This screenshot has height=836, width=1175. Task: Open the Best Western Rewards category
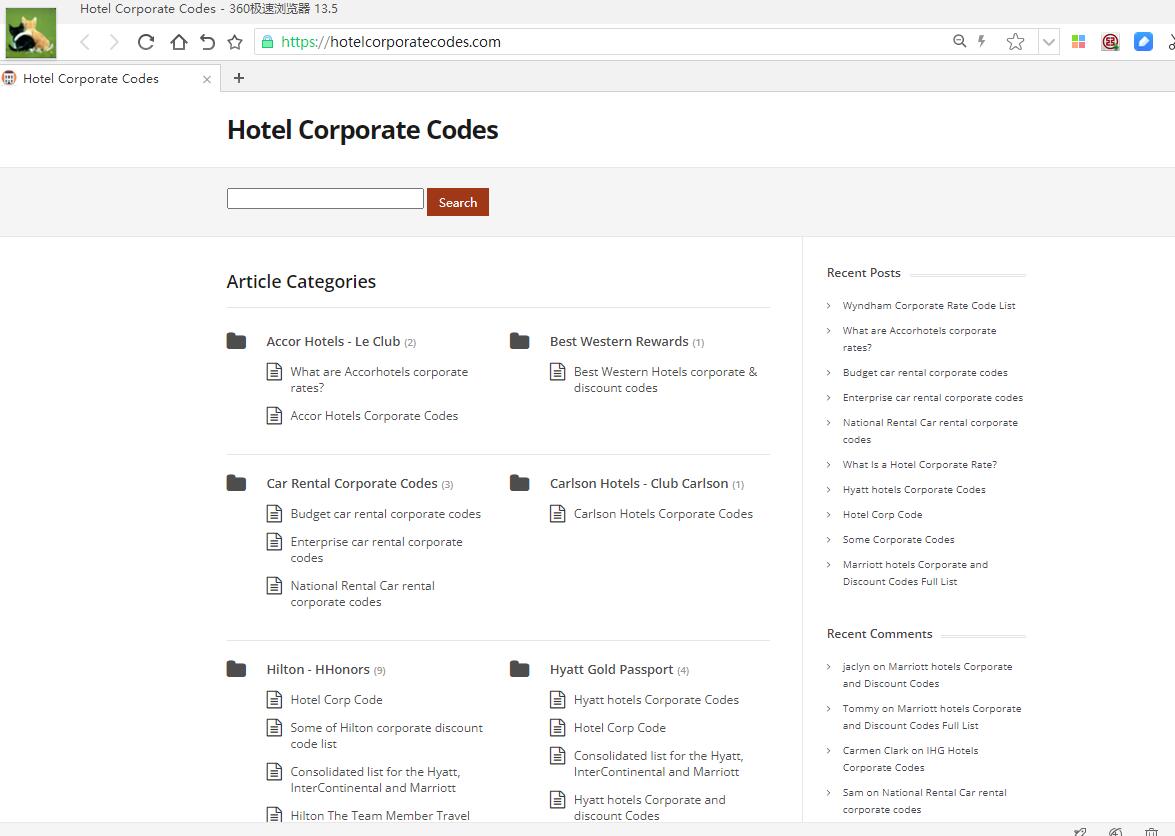point(619,342)
